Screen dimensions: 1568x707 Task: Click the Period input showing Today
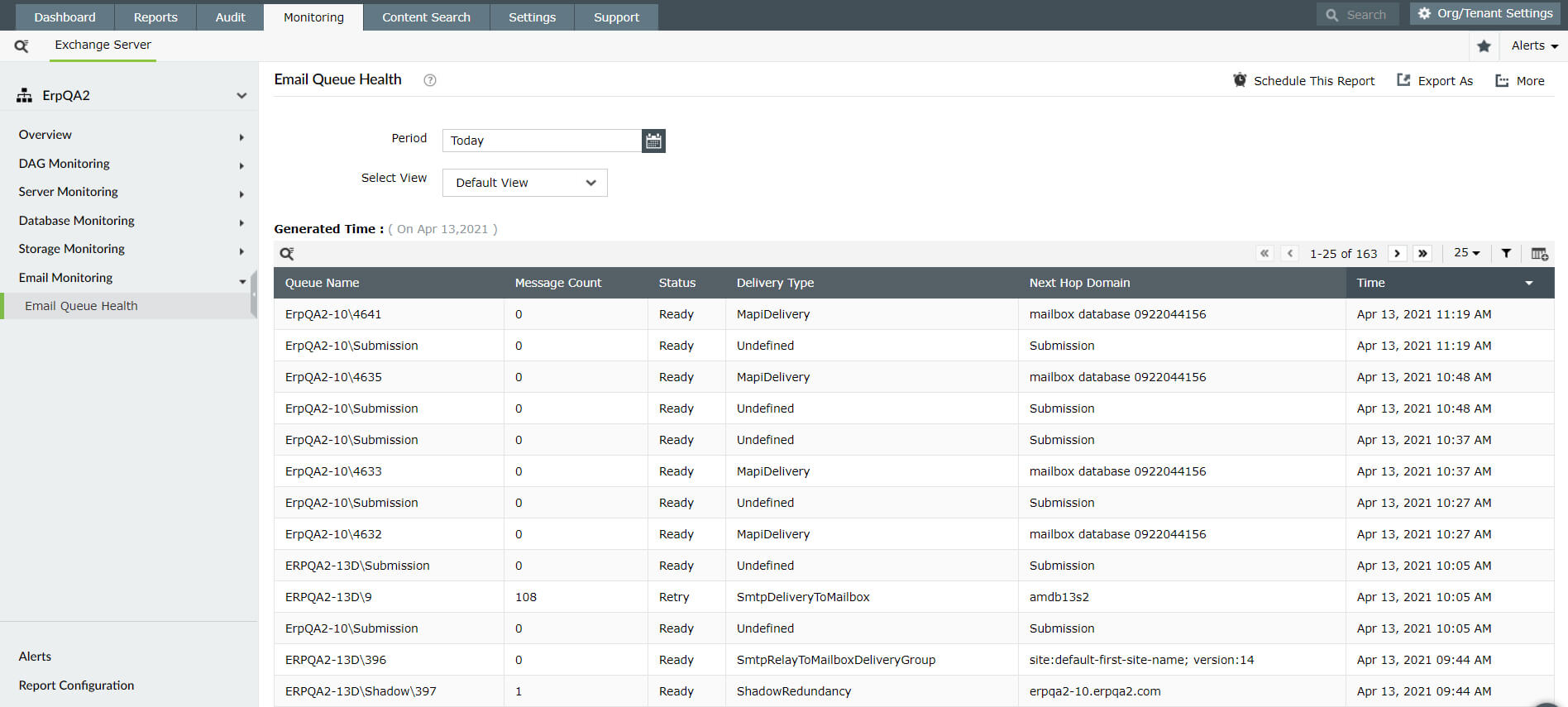(543, 141)
